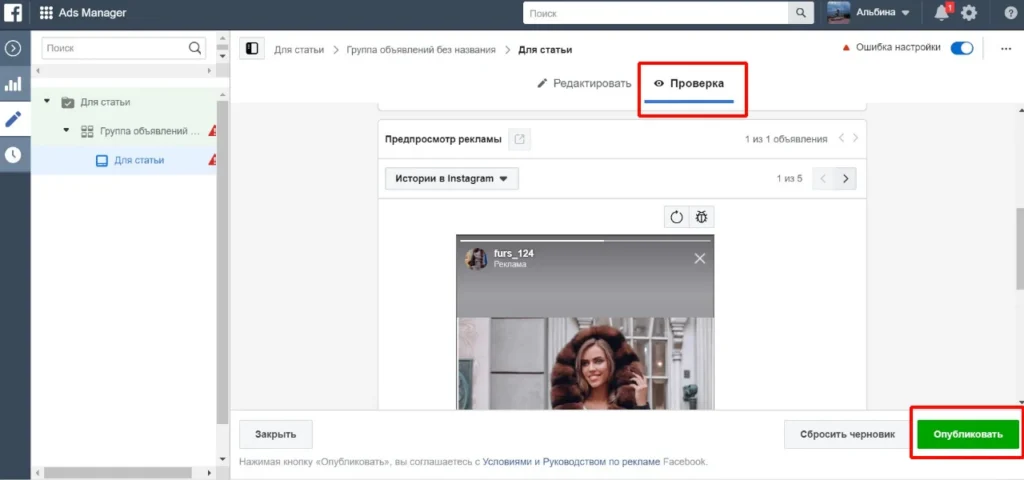Click the Facebook logo icon
Viewport: 1024px width, 480px height.
13,12
